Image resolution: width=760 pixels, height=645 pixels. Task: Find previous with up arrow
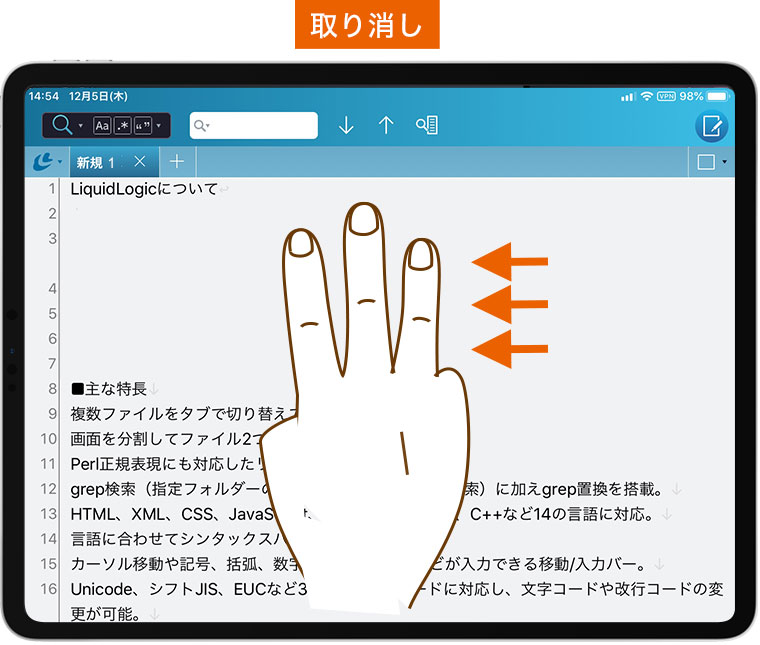386,125
